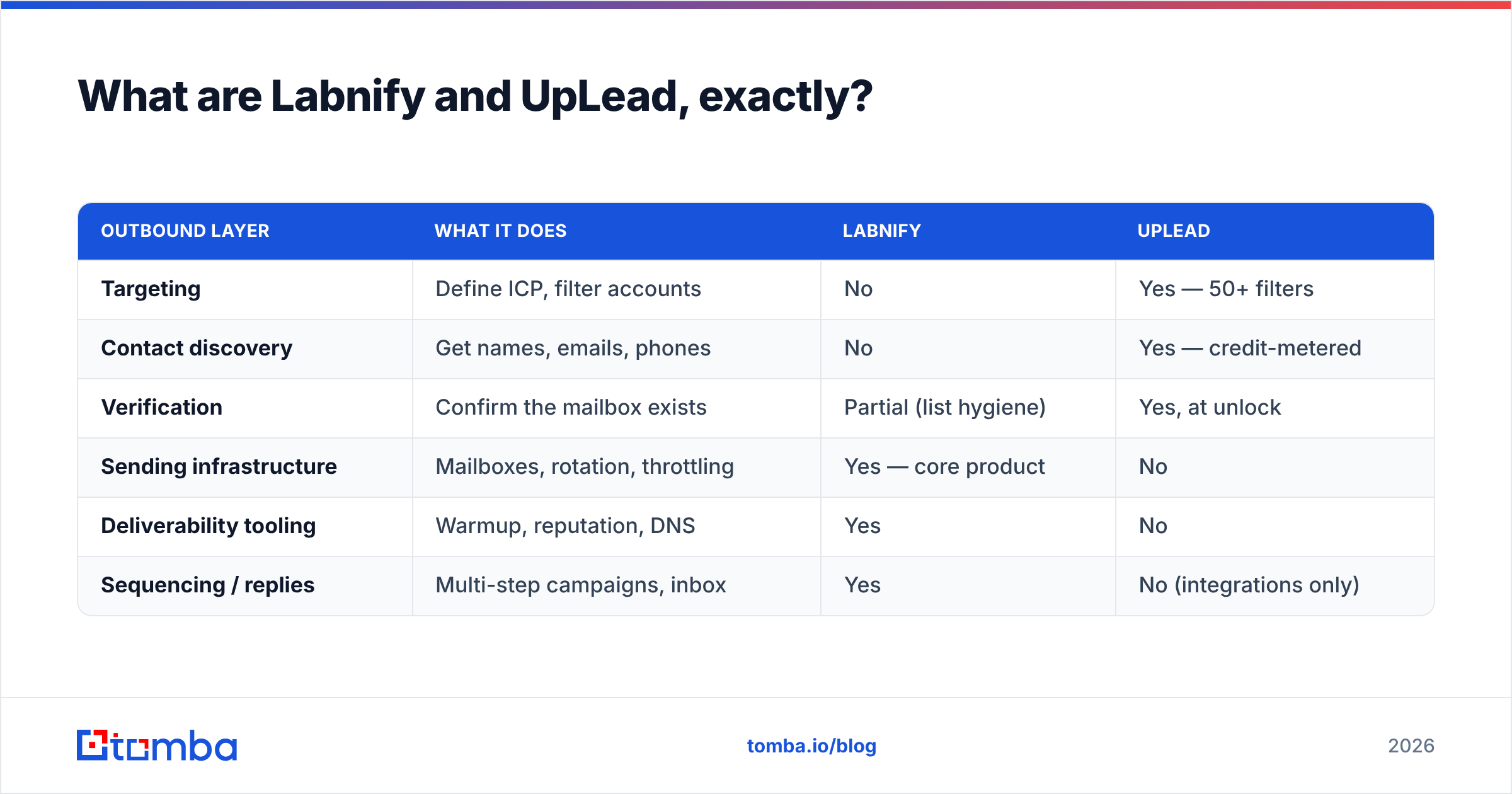Click the 'LABNIFY' column header
1512x794 pixels.
882,231
